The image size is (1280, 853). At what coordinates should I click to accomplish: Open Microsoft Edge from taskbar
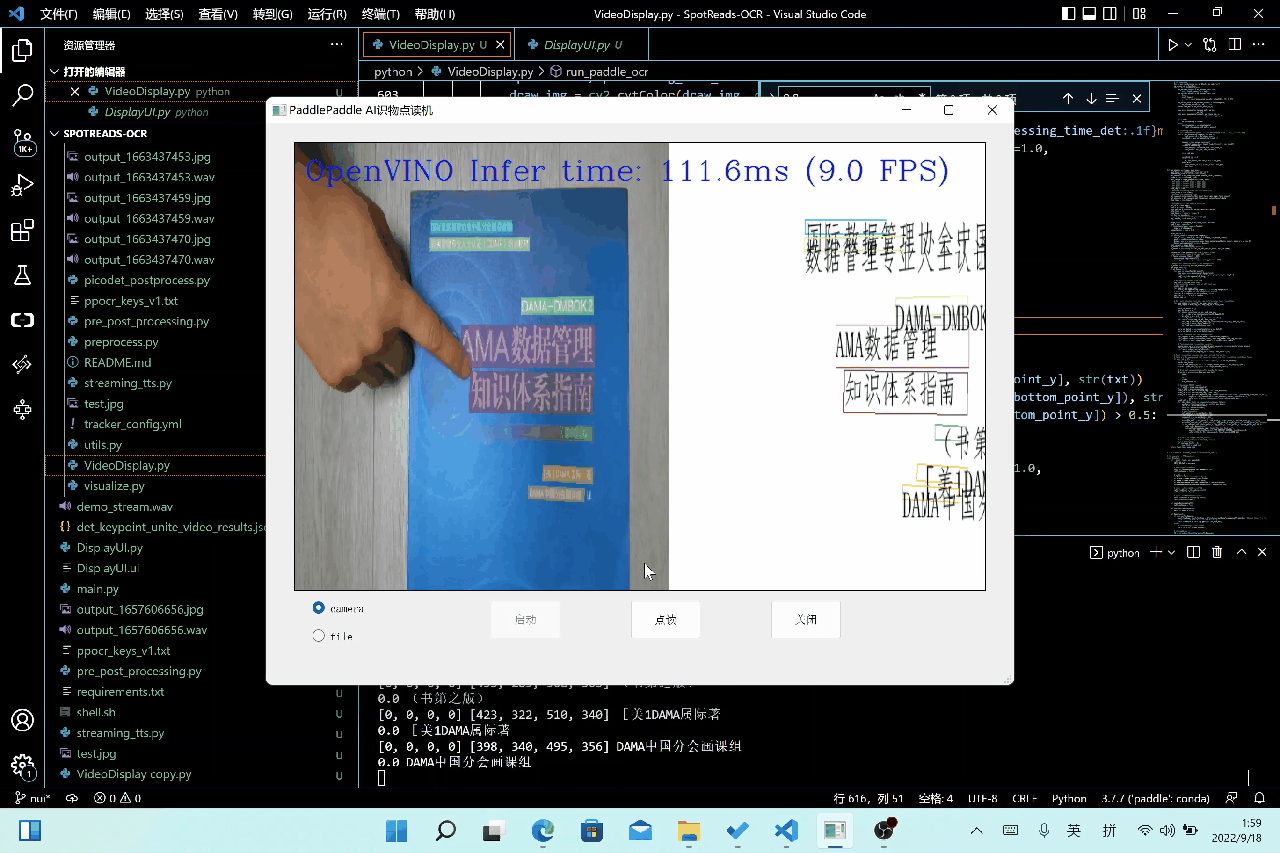pyautogui.click(x=543, y=830)
